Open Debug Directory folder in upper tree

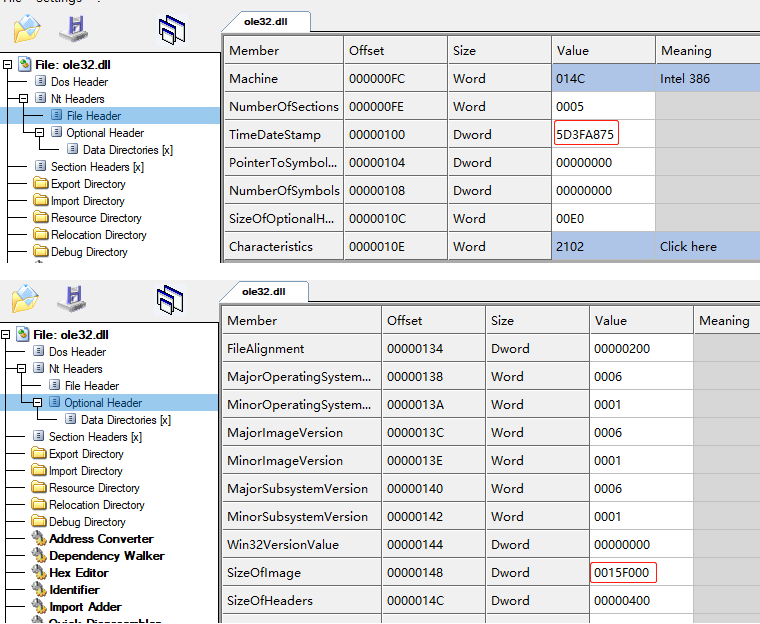(89, 252)
